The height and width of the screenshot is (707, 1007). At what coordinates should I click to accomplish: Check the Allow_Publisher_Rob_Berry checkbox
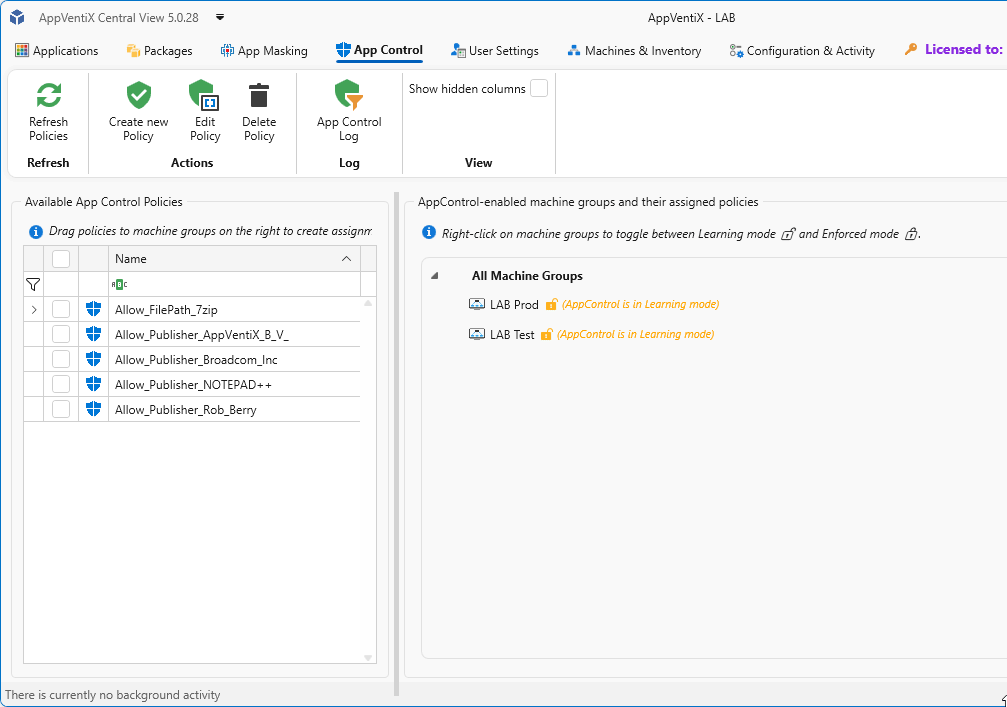61,410
